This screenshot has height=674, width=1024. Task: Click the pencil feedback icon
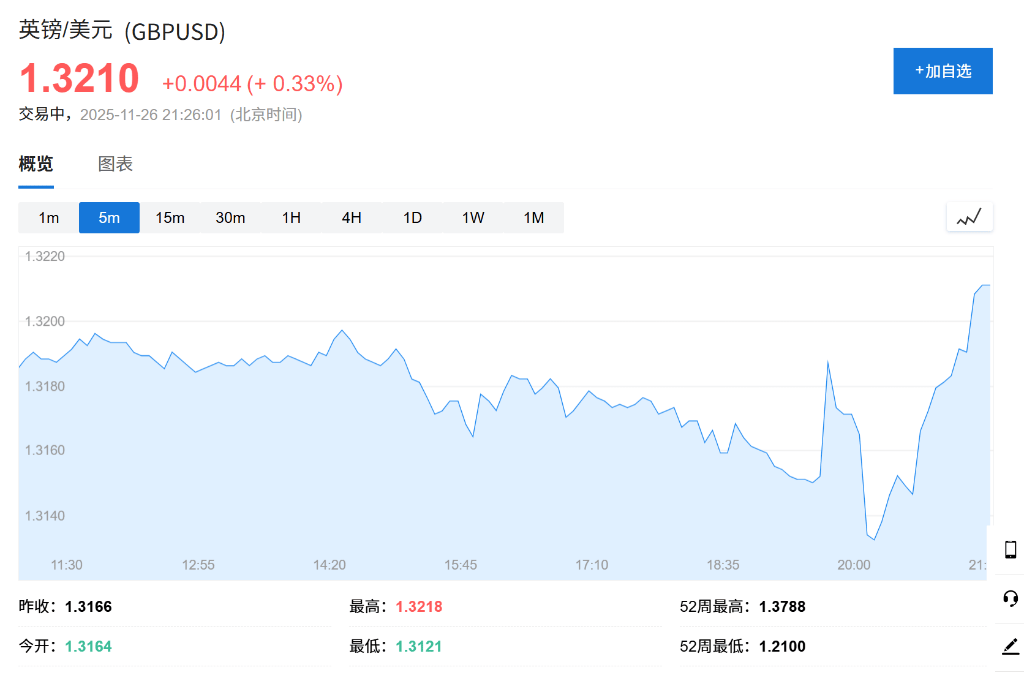(x=1010, y=646)
